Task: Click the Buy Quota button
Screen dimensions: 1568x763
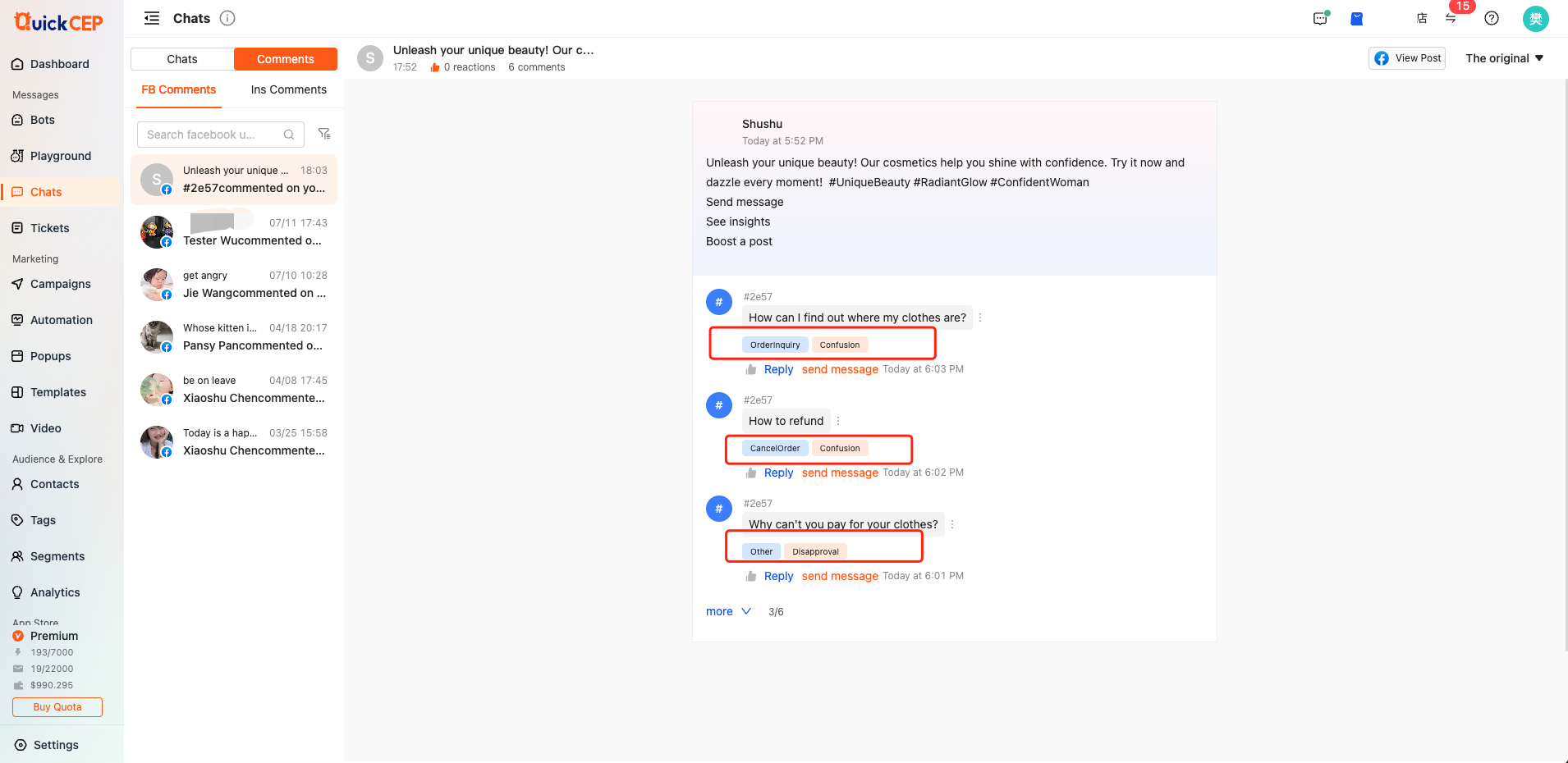Action: point(57,707)
